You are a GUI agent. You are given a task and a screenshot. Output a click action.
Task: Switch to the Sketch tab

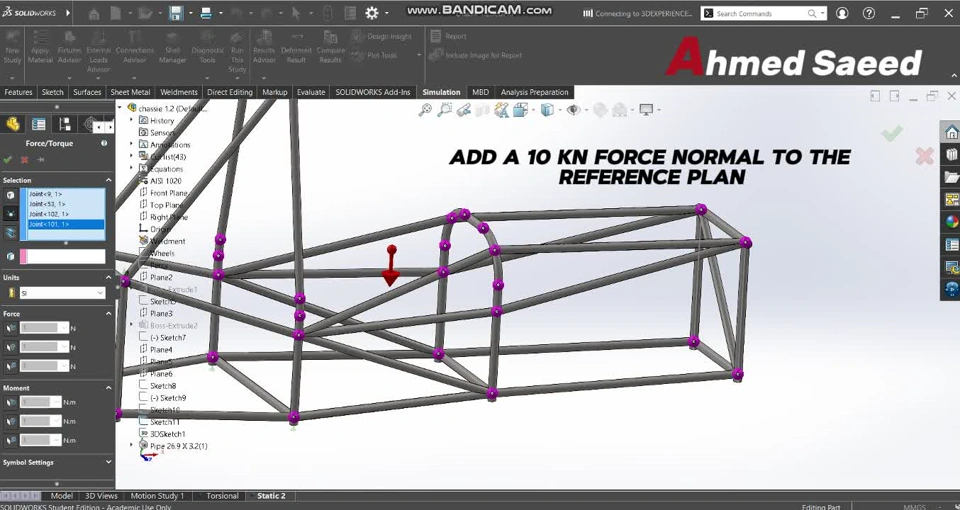[53, 92]
